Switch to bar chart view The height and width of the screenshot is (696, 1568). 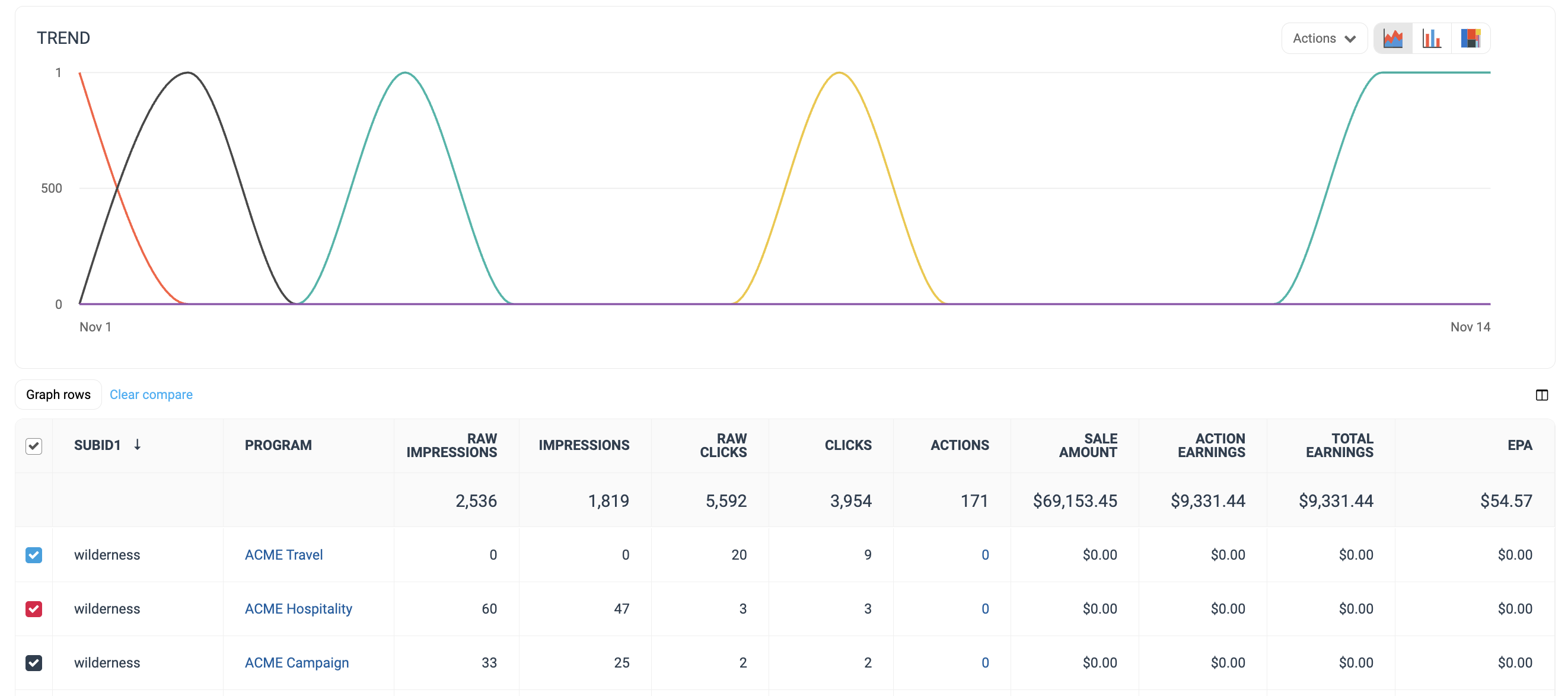[1432, 39]
